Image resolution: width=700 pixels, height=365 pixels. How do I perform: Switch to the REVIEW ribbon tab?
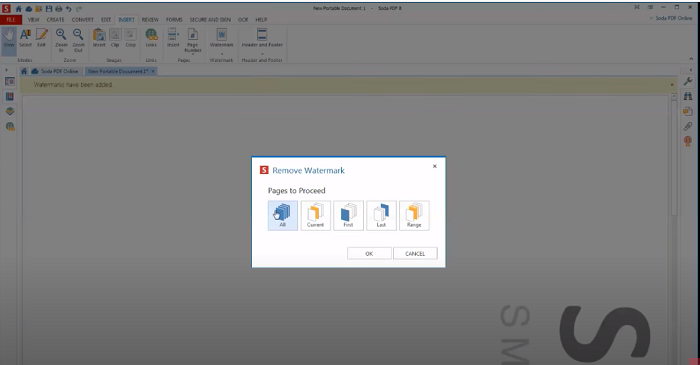point(150,20)
